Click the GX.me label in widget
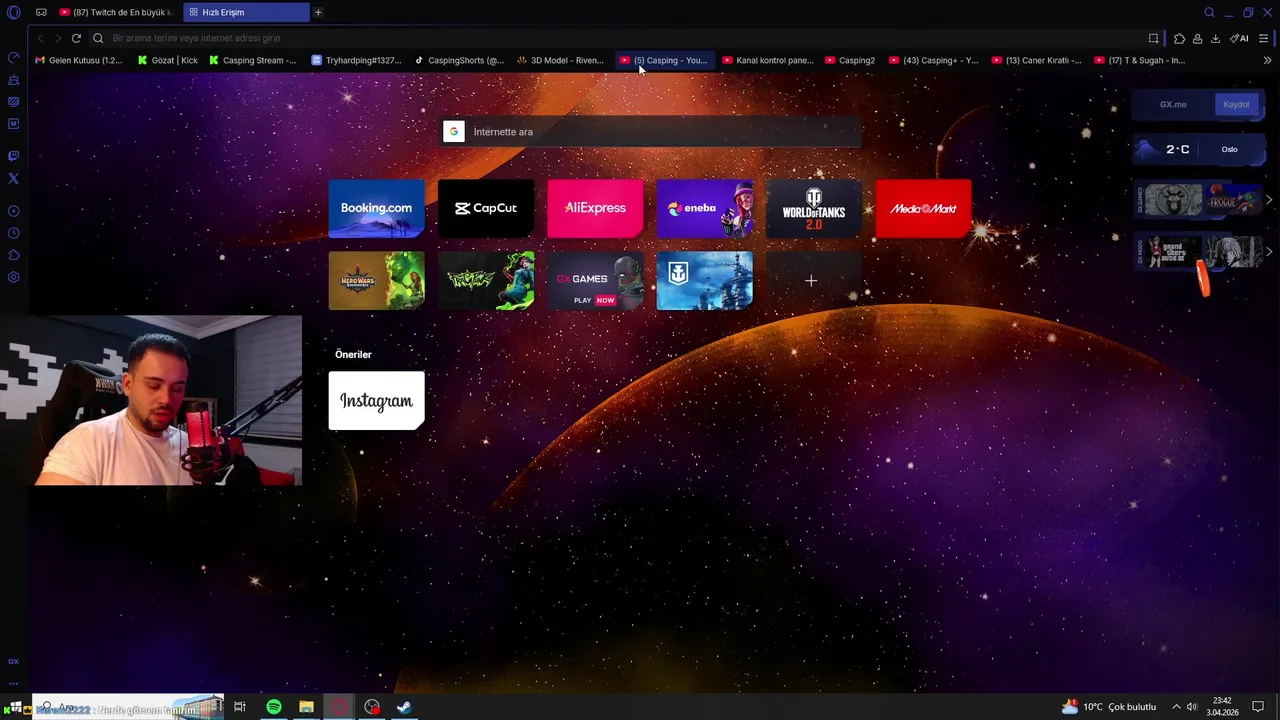This screenshot has width=1280, height=720. 1173,104
